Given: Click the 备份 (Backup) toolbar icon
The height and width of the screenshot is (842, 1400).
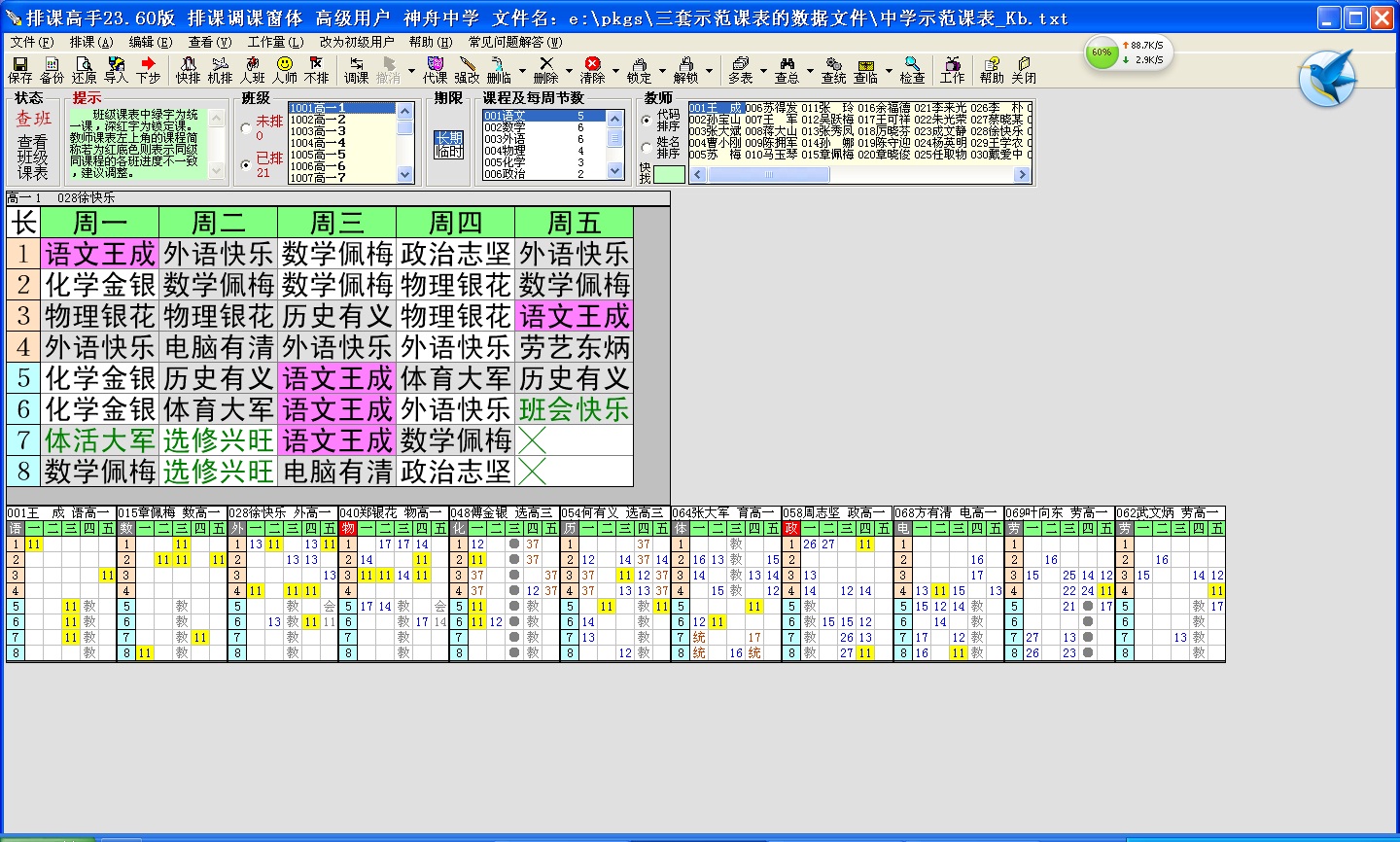Looking at the screenshot, I should [52, 69].
